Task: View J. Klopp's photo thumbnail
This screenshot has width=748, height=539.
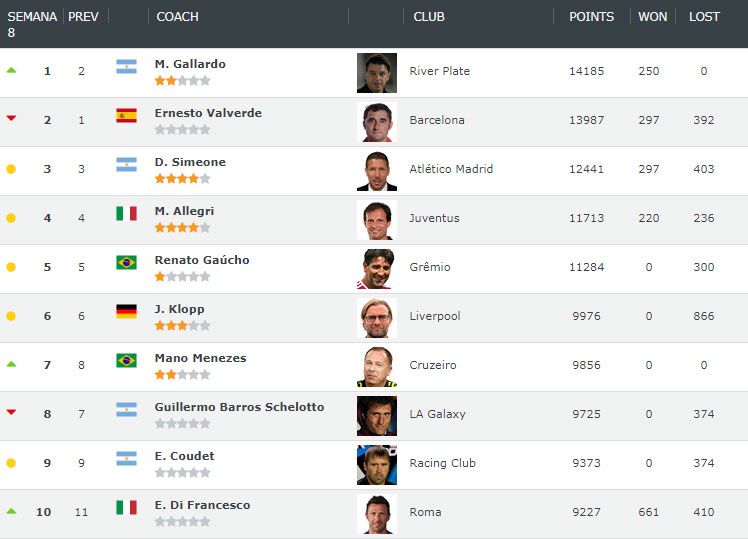Action: pyautogui.click(x=377, y=317)
